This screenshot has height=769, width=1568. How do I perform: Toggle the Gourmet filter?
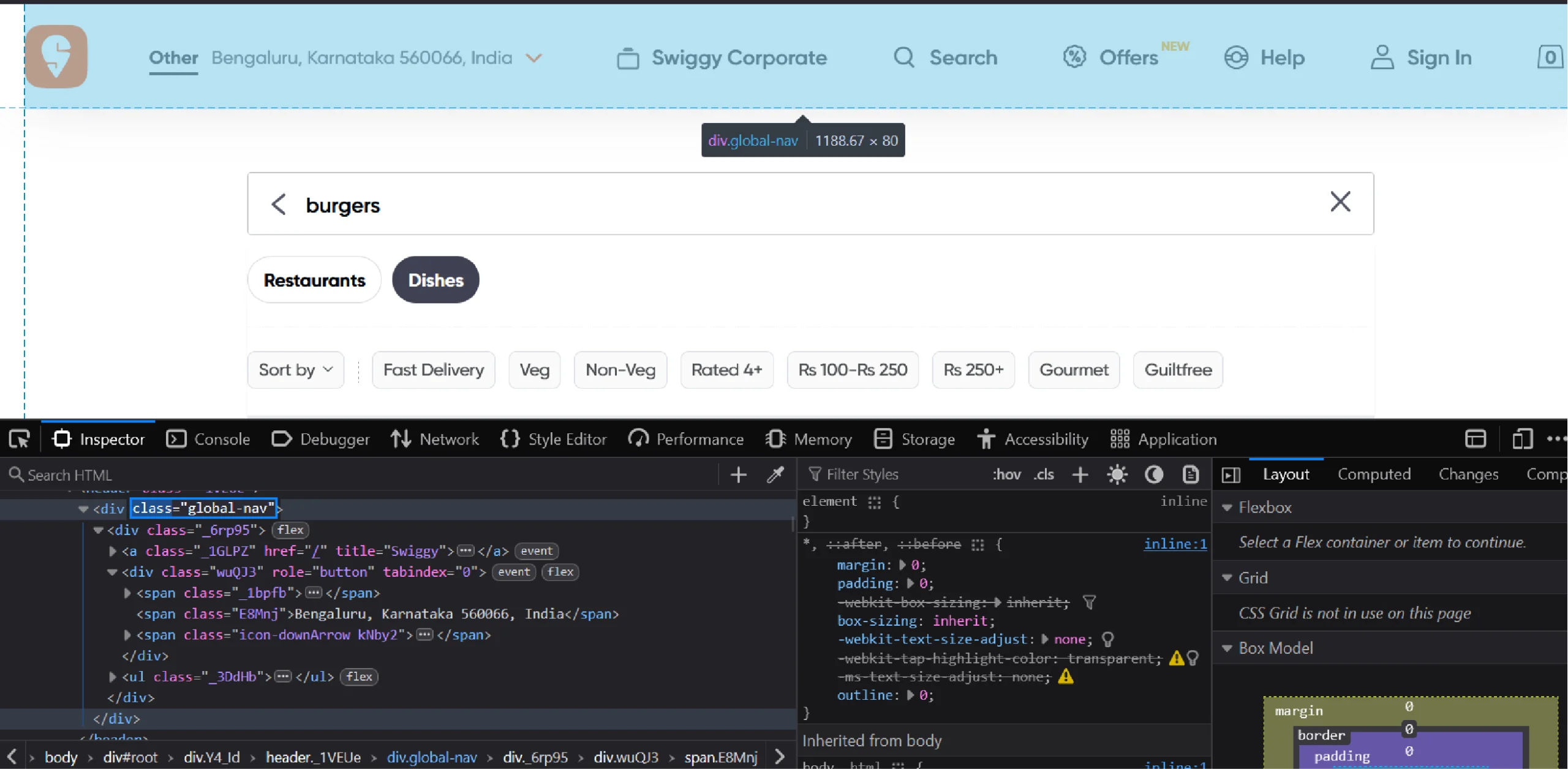[x=1074, y=370]
